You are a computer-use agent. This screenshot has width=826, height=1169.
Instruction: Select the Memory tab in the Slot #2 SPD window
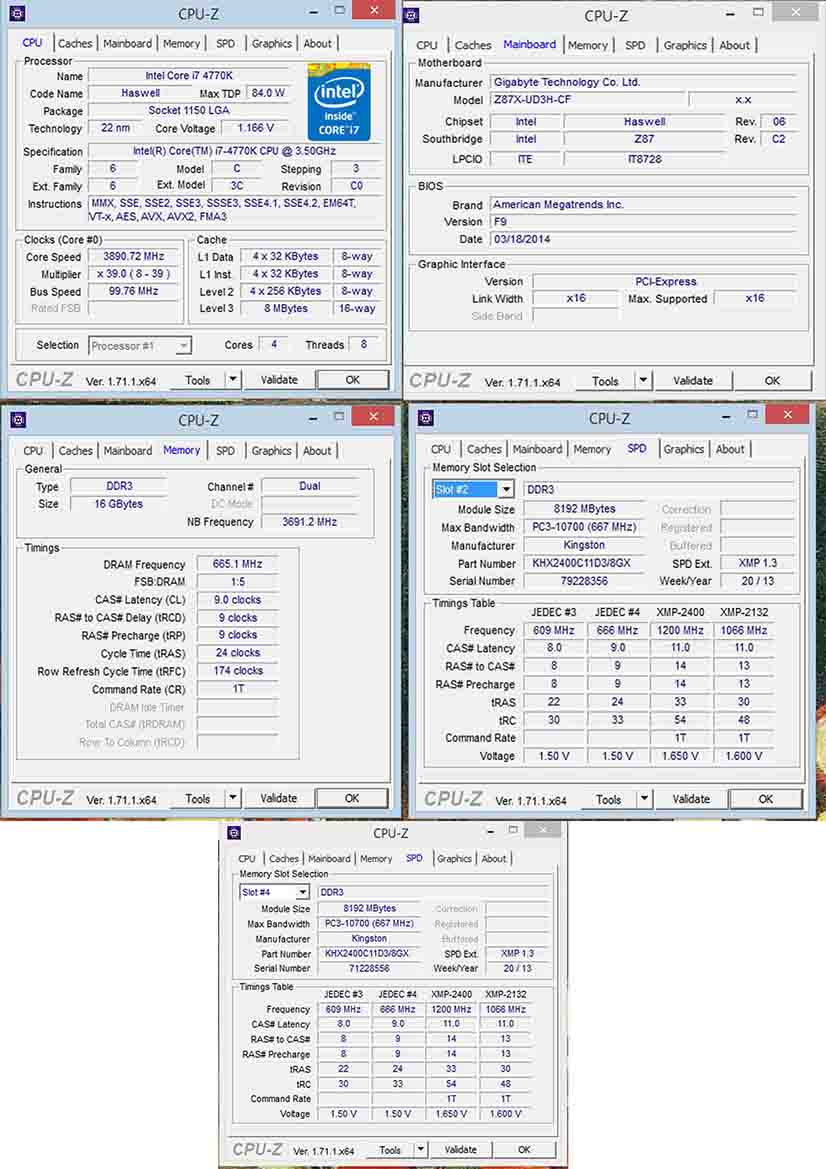coord(592,449)
